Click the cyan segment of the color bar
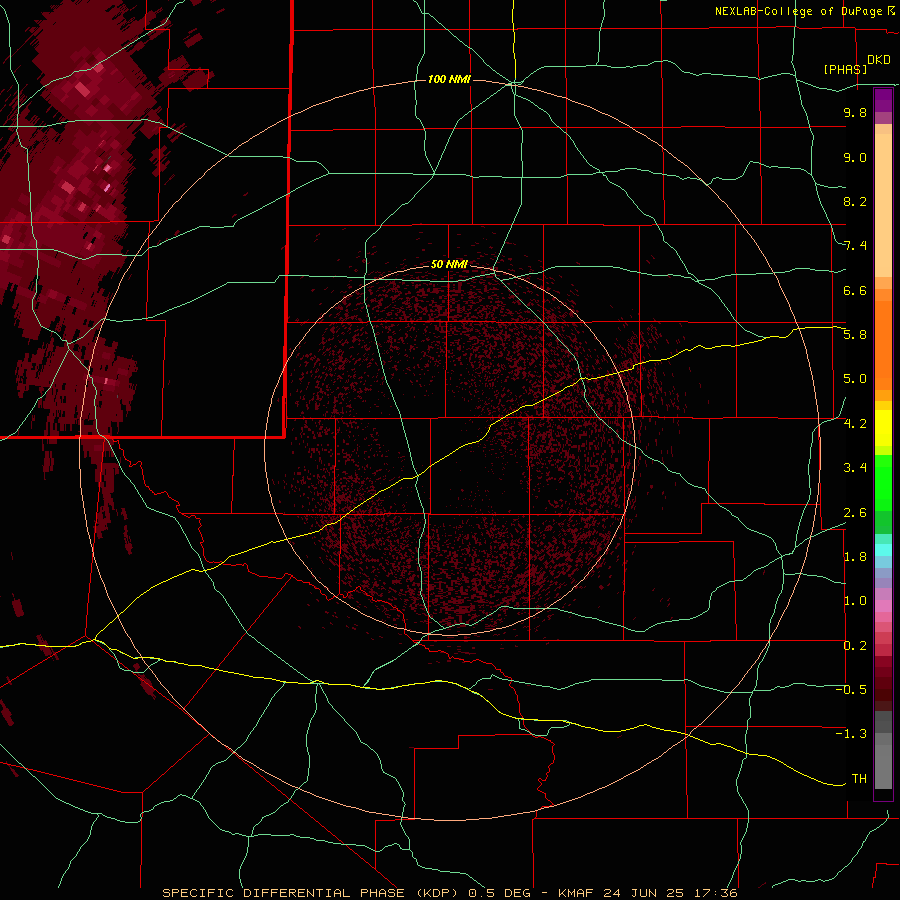This screenshot has height=900, width=900. tap(883, 549)
